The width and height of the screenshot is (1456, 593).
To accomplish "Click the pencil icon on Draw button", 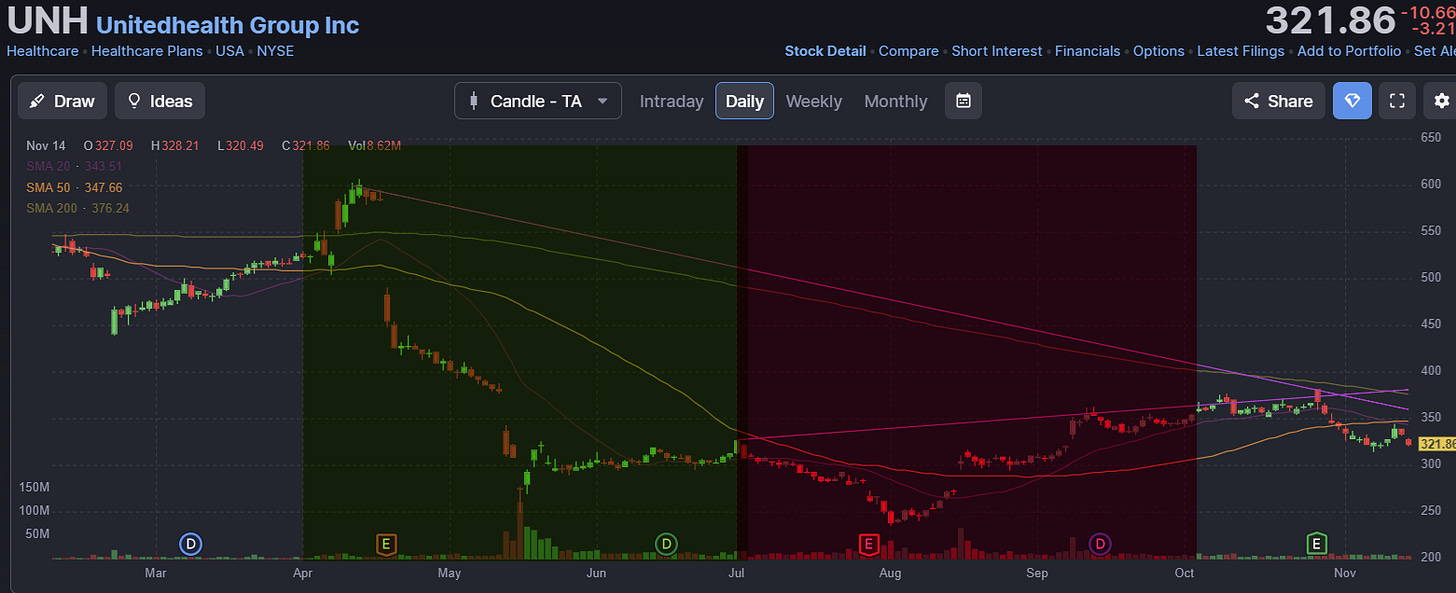I will click(x=37, y=101).
